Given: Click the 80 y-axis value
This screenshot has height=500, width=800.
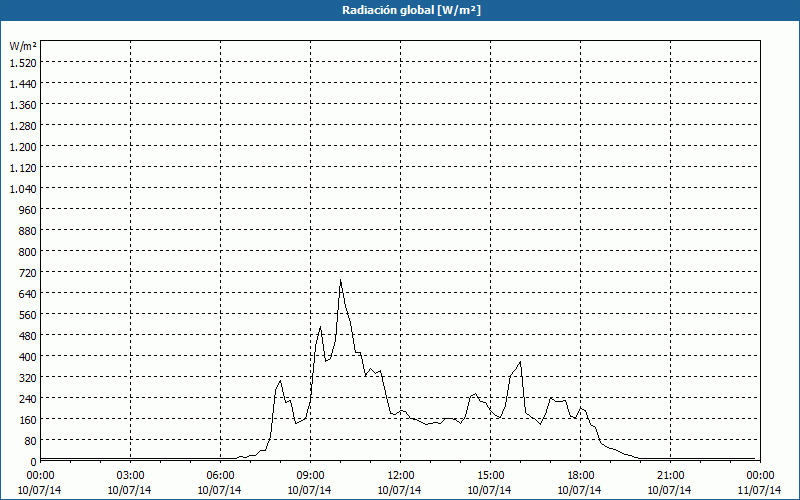Looking at the screenshot, I should pos(30,441).
